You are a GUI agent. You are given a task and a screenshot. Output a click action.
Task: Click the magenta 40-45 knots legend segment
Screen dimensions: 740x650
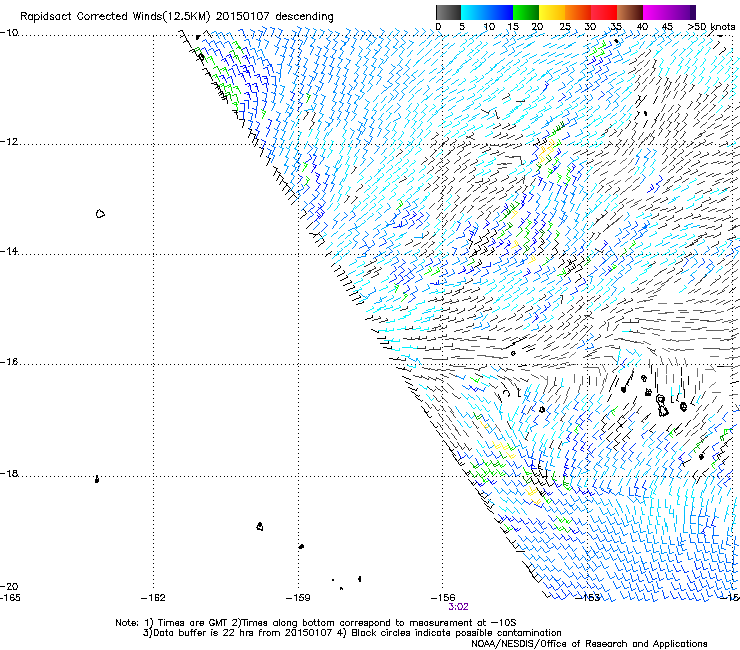tap(656, 12)
